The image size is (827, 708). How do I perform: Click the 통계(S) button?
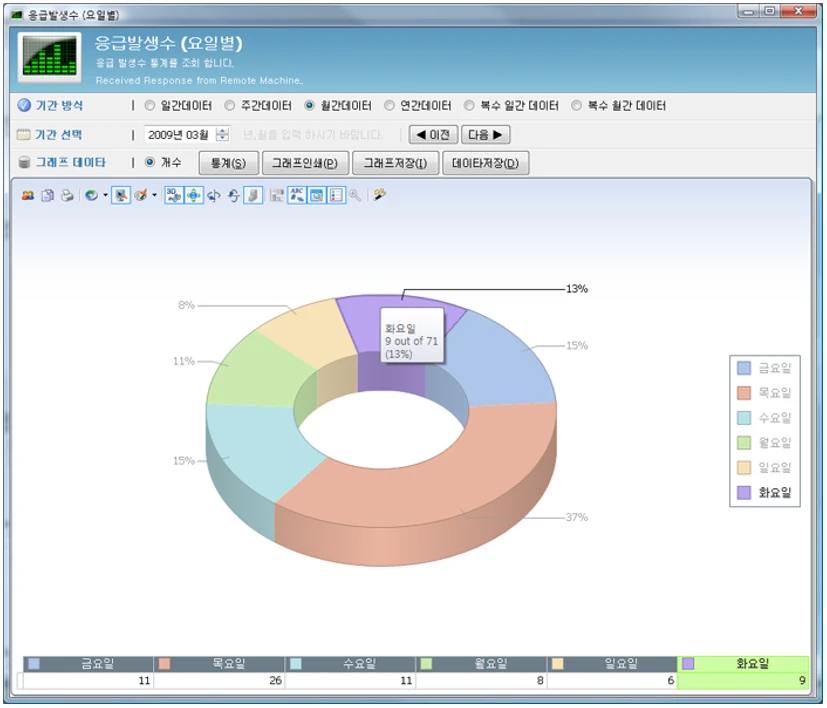point(229,163)
